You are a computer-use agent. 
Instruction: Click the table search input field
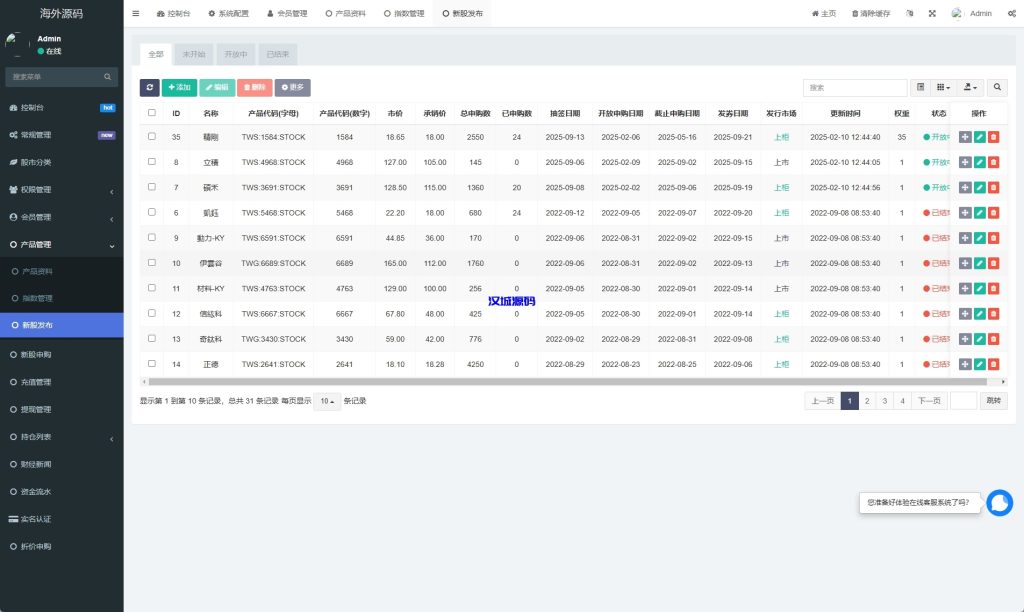pos(842,88)
